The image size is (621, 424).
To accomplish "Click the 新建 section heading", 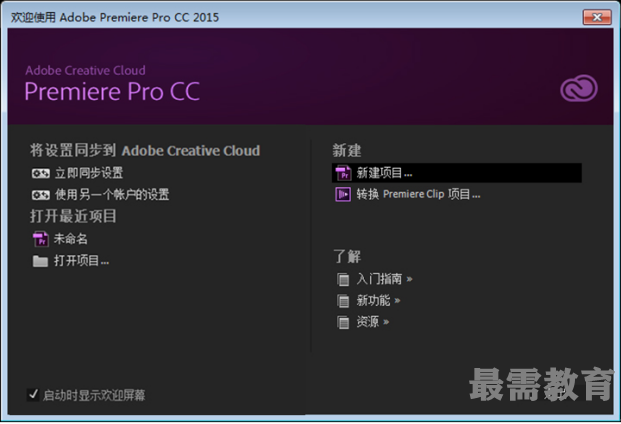I will tap(347, 150).
